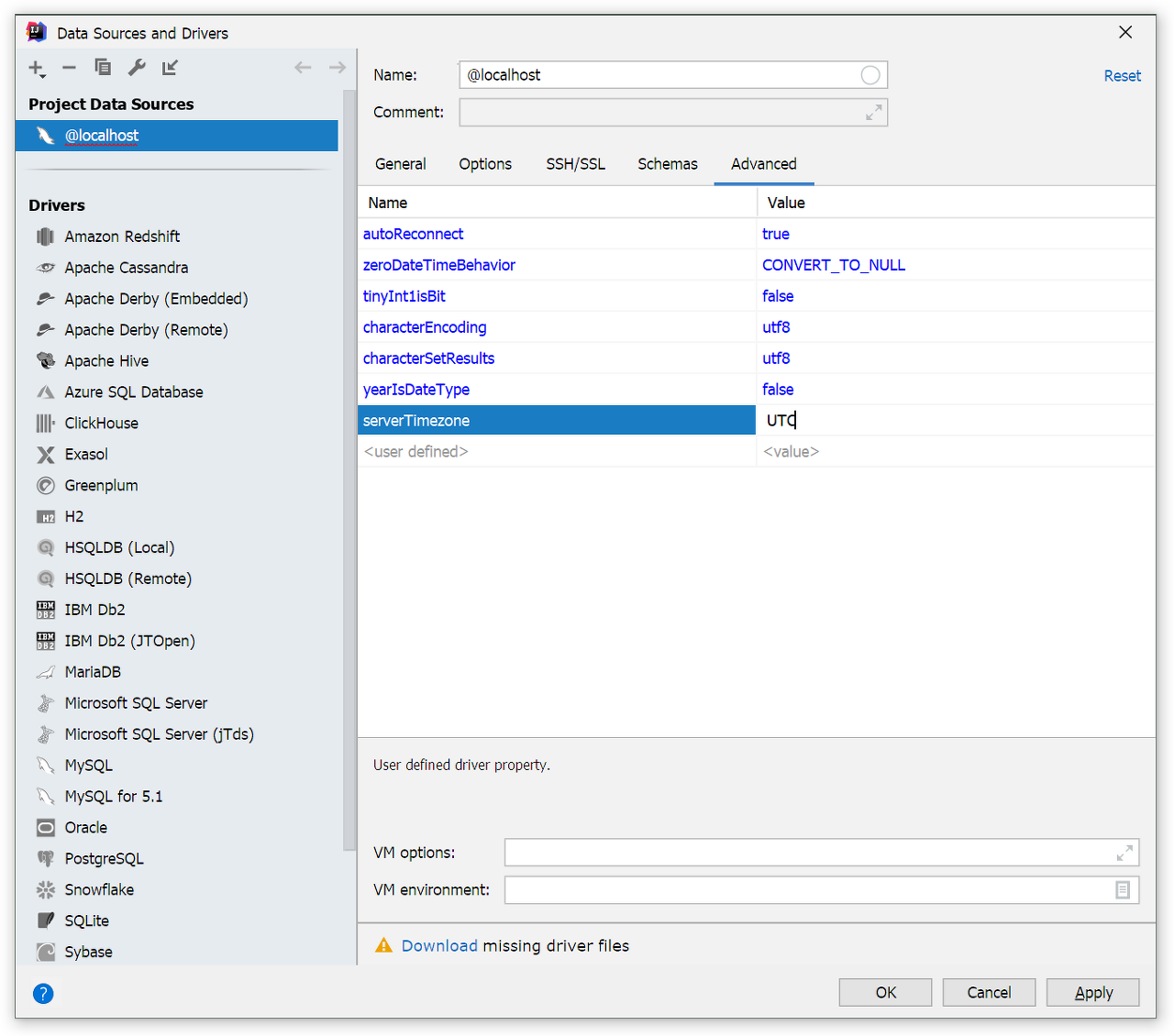This screenshot has height=1036, width=1174.
Task: Add a new data source with plus icon
Action: point(37,68)
